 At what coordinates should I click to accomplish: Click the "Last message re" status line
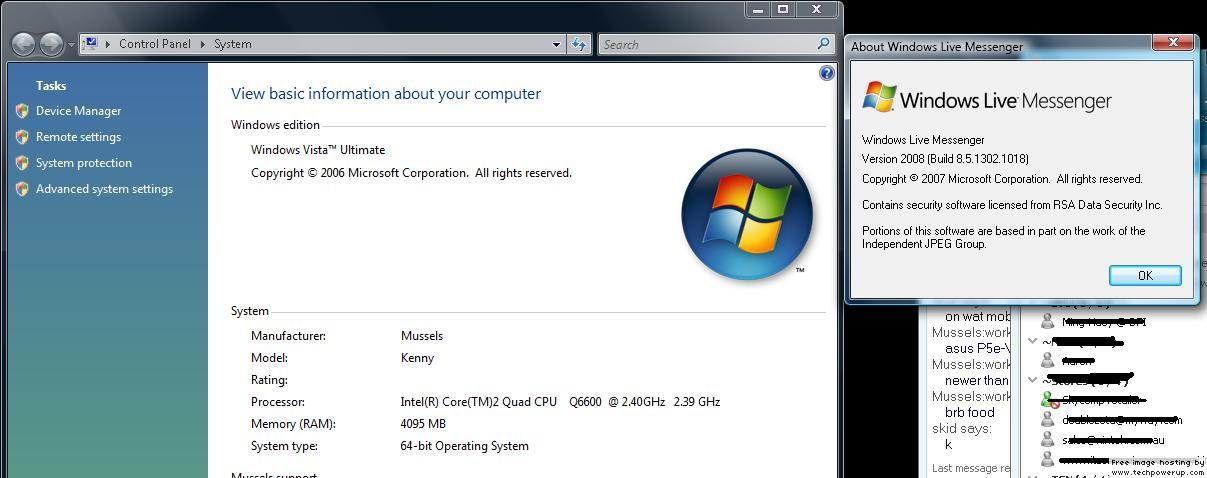click(x=971, y=468)
